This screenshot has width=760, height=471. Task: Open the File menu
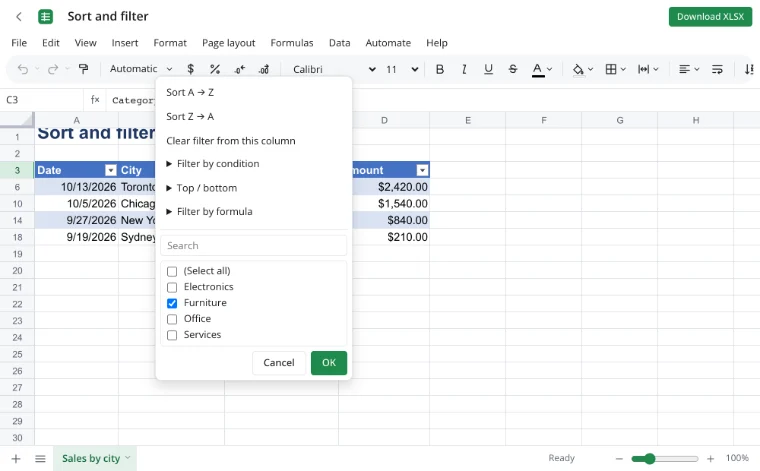click(x=19, y=43)
